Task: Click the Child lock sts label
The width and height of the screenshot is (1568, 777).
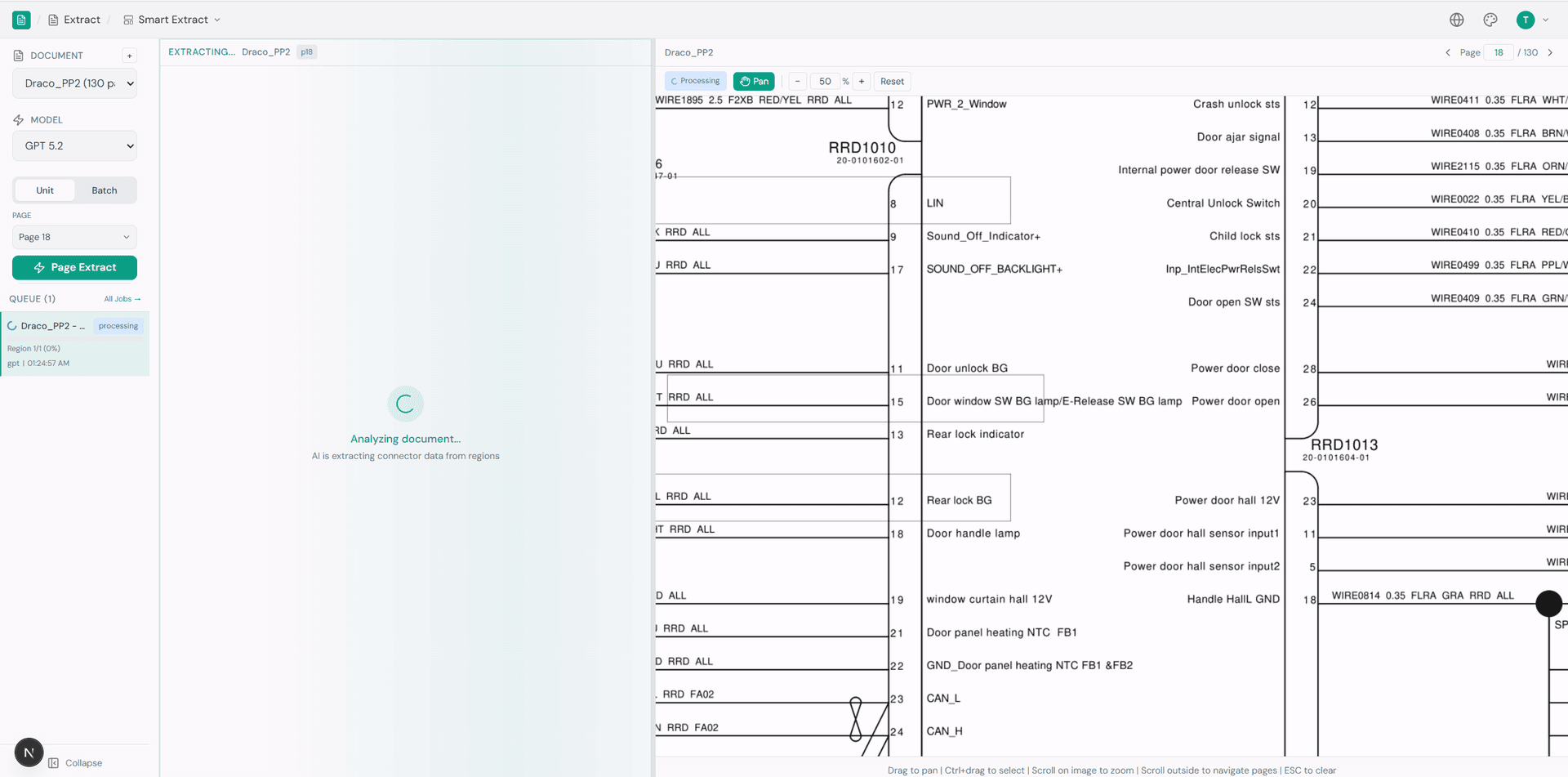Action: pyautogui.click(x=1245, y=236)
